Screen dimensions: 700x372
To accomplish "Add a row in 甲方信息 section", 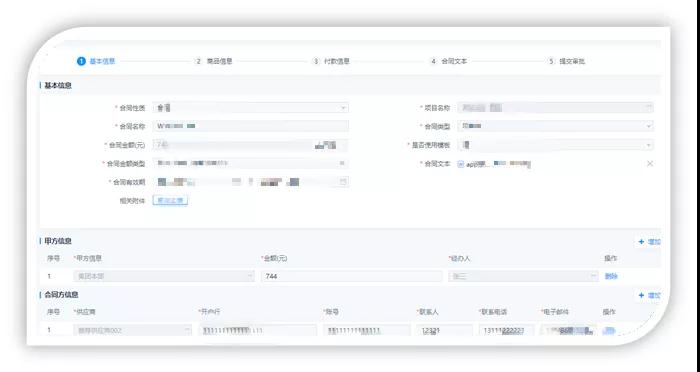I will [x=650, y=242].
